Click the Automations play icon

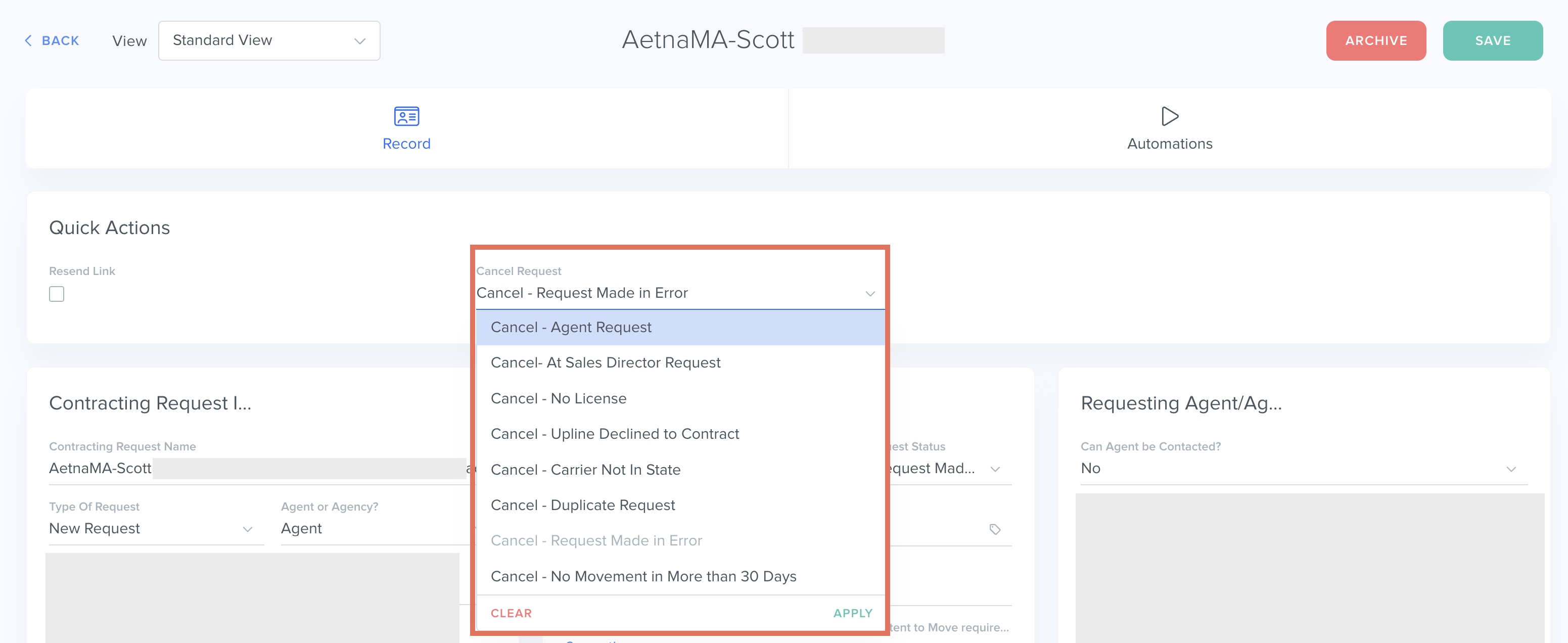(x=1169, y=116)
